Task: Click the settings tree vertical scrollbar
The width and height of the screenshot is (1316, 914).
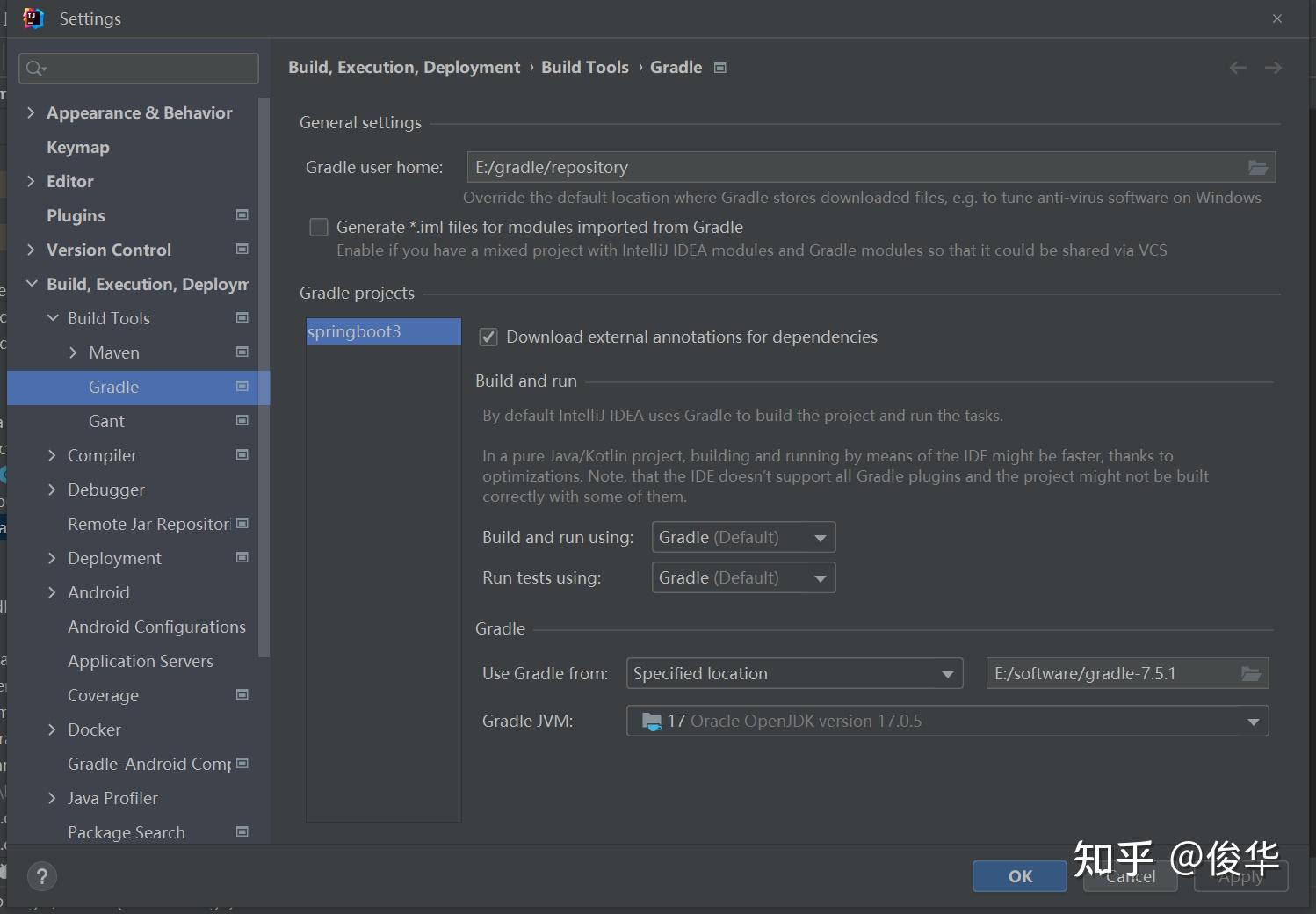Action: coord(264,378)
